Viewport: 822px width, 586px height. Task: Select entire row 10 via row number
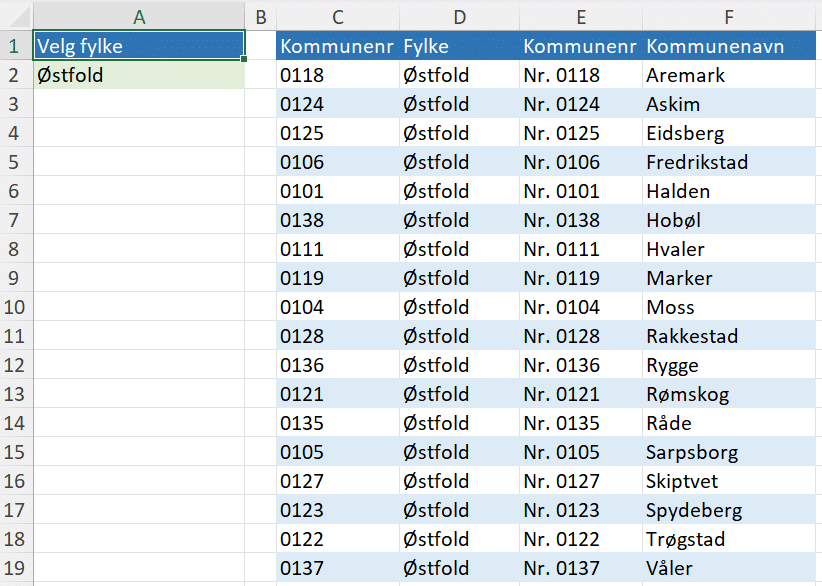coord(15,307)
